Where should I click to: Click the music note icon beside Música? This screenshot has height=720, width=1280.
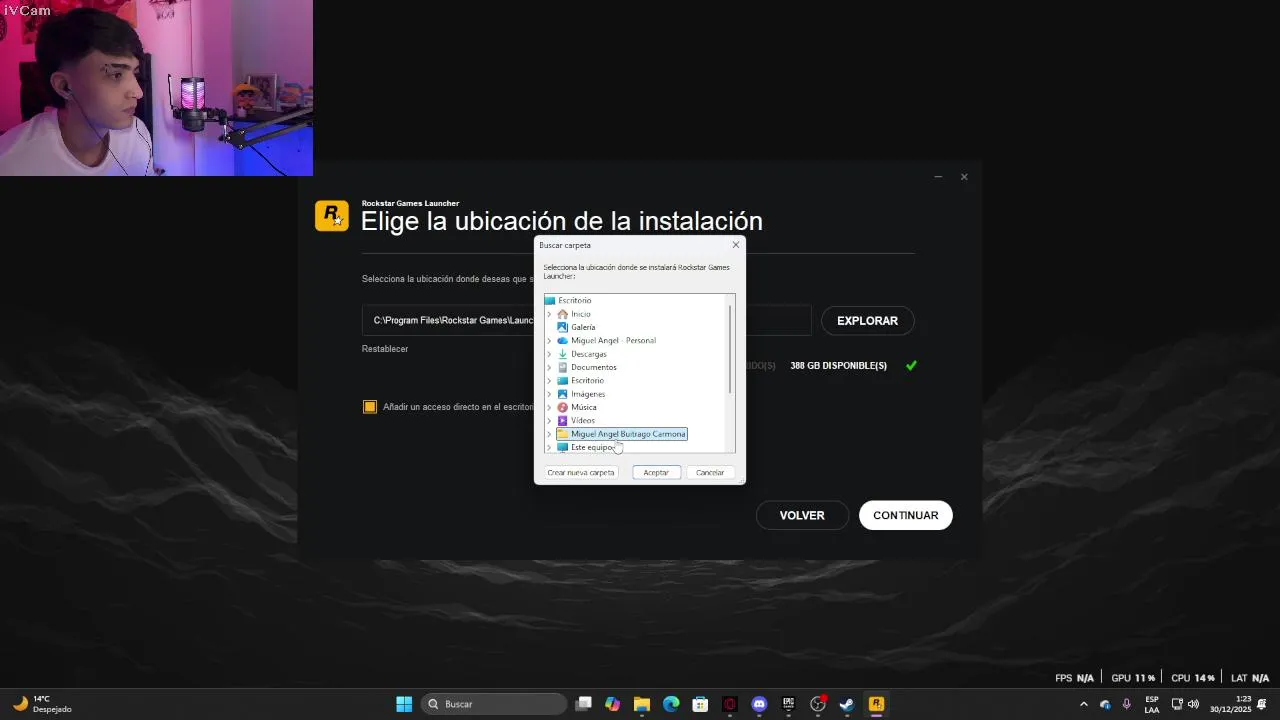[x=562, y=407]
